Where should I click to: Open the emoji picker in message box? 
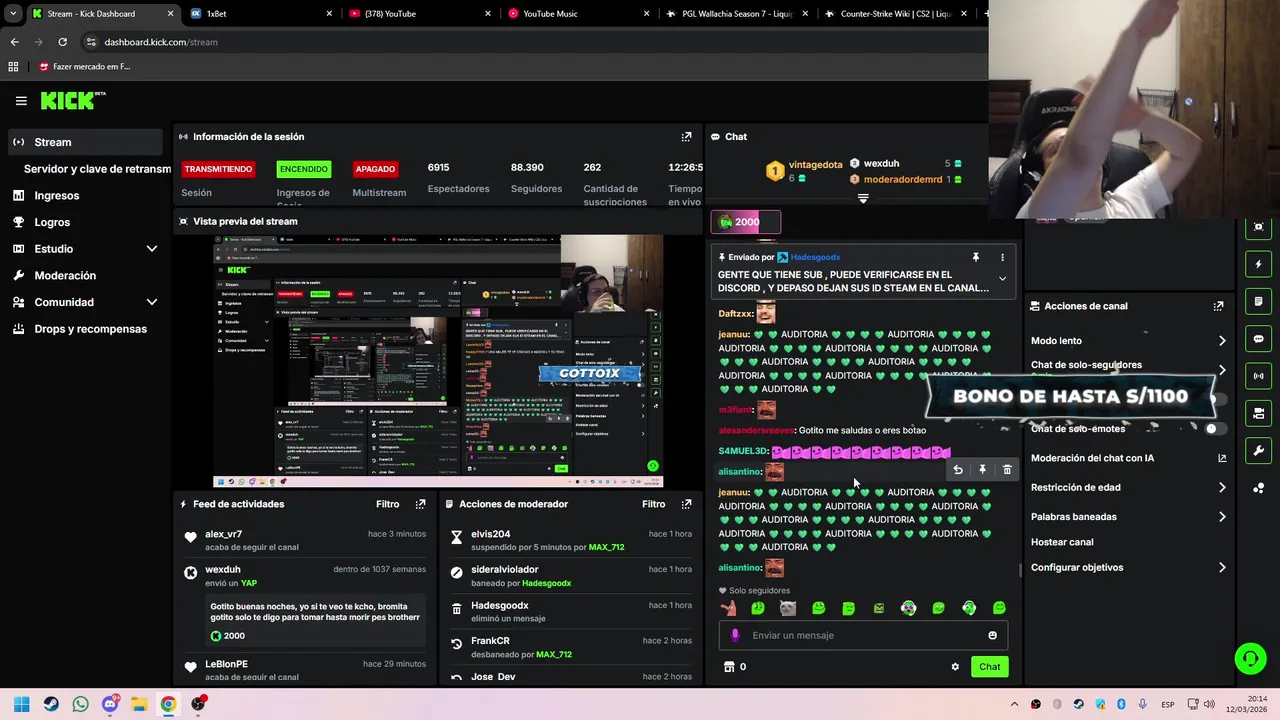point(992,635)
